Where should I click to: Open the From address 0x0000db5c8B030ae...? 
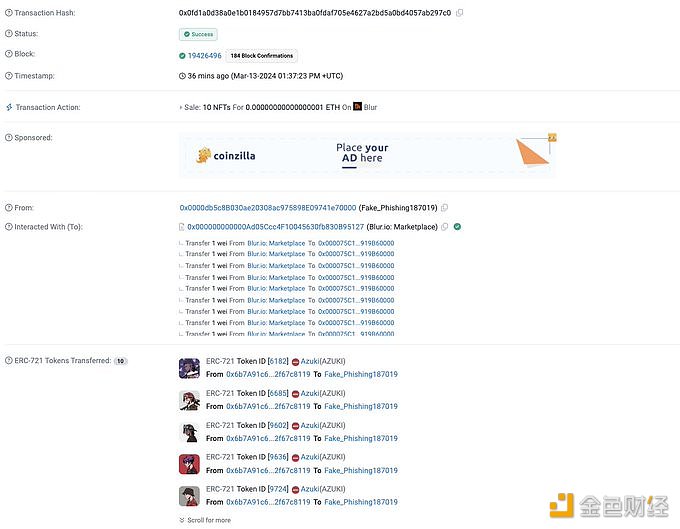point(268,208)
